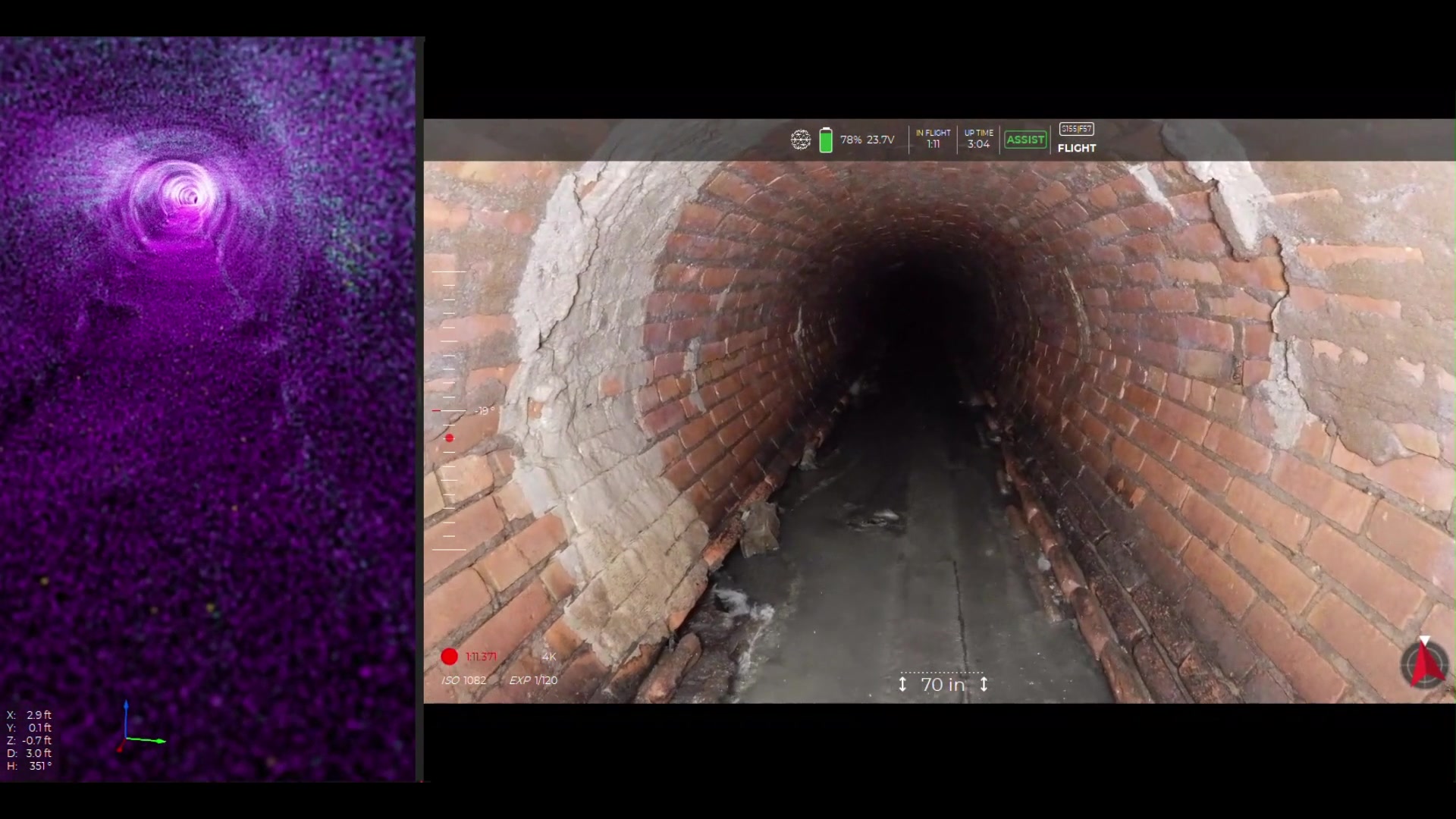Click the S155|F57 signal badge
This screenshot has height=819, width=1456.
(x=1076, y=129)
